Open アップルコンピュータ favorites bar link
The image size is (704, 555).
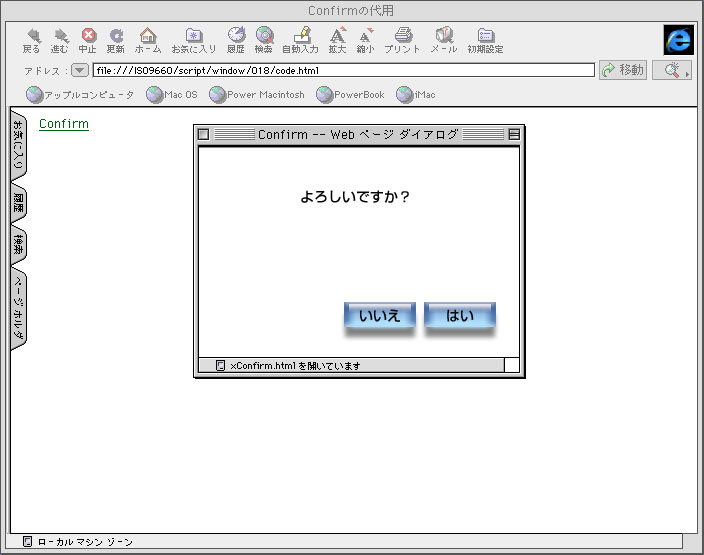pyautogui.click(x=80, y=95)
